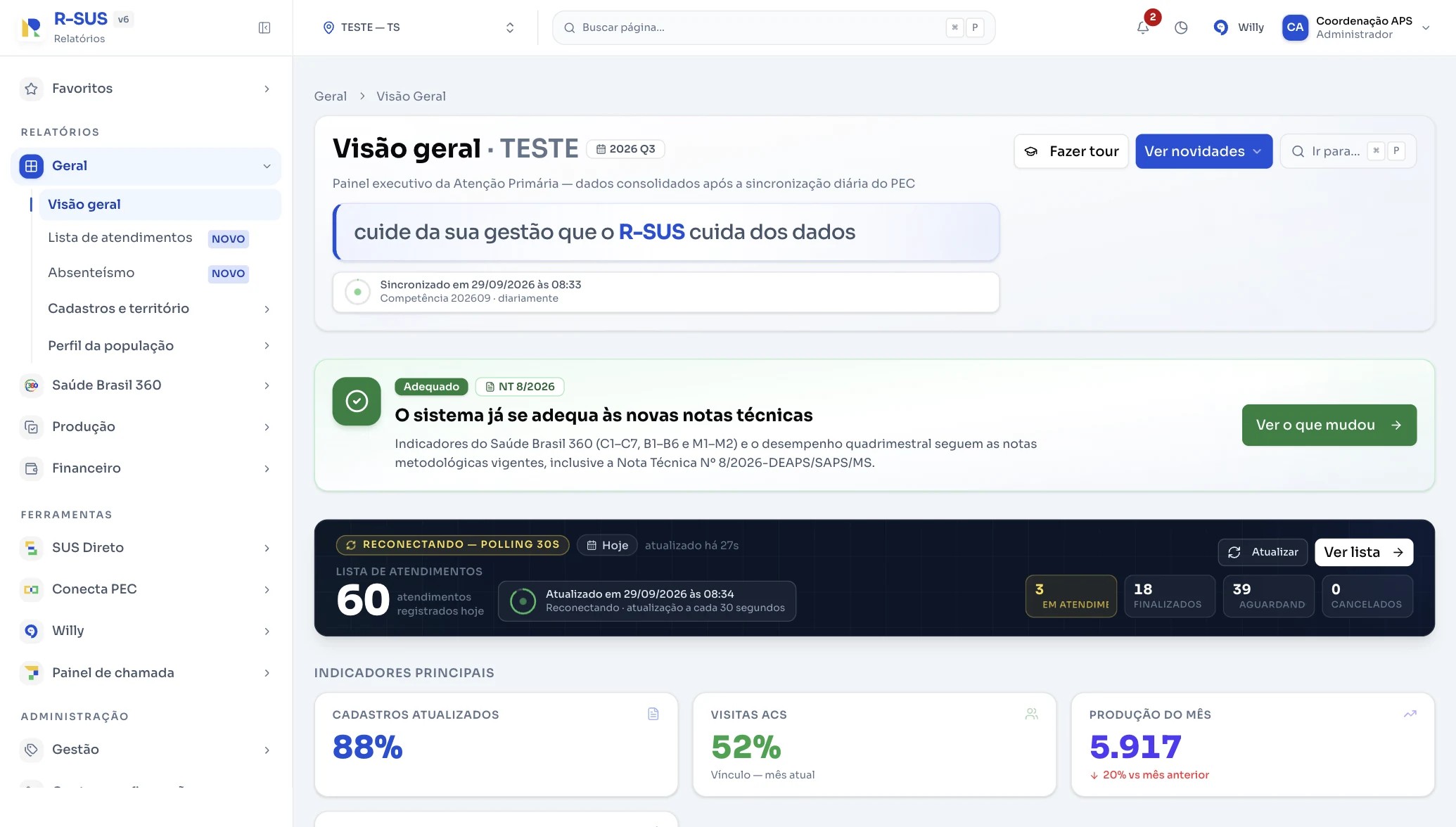Click Ver lista button
1456x827 pixels.
click(x=1363, y=552)
